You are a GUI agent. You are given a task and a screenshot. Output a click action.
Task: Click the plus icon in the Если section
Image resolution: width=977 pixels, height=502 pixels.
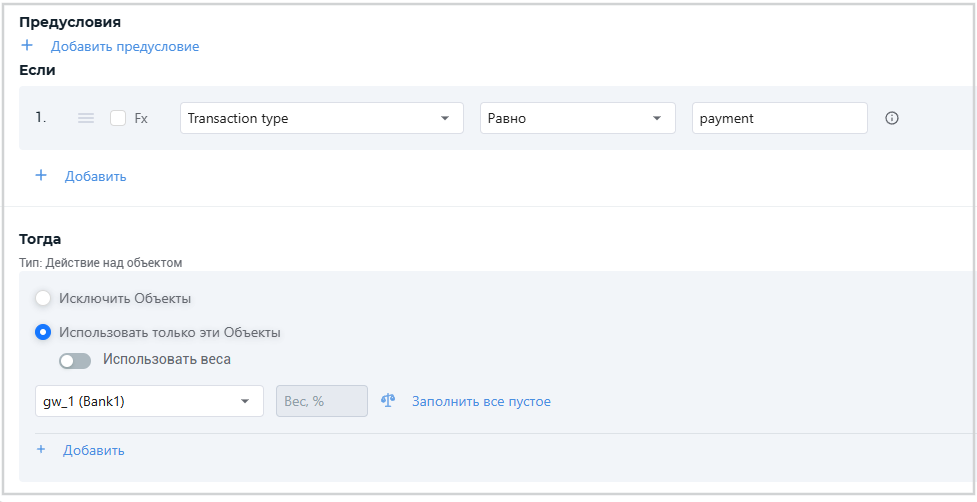(x=41, y=175)
